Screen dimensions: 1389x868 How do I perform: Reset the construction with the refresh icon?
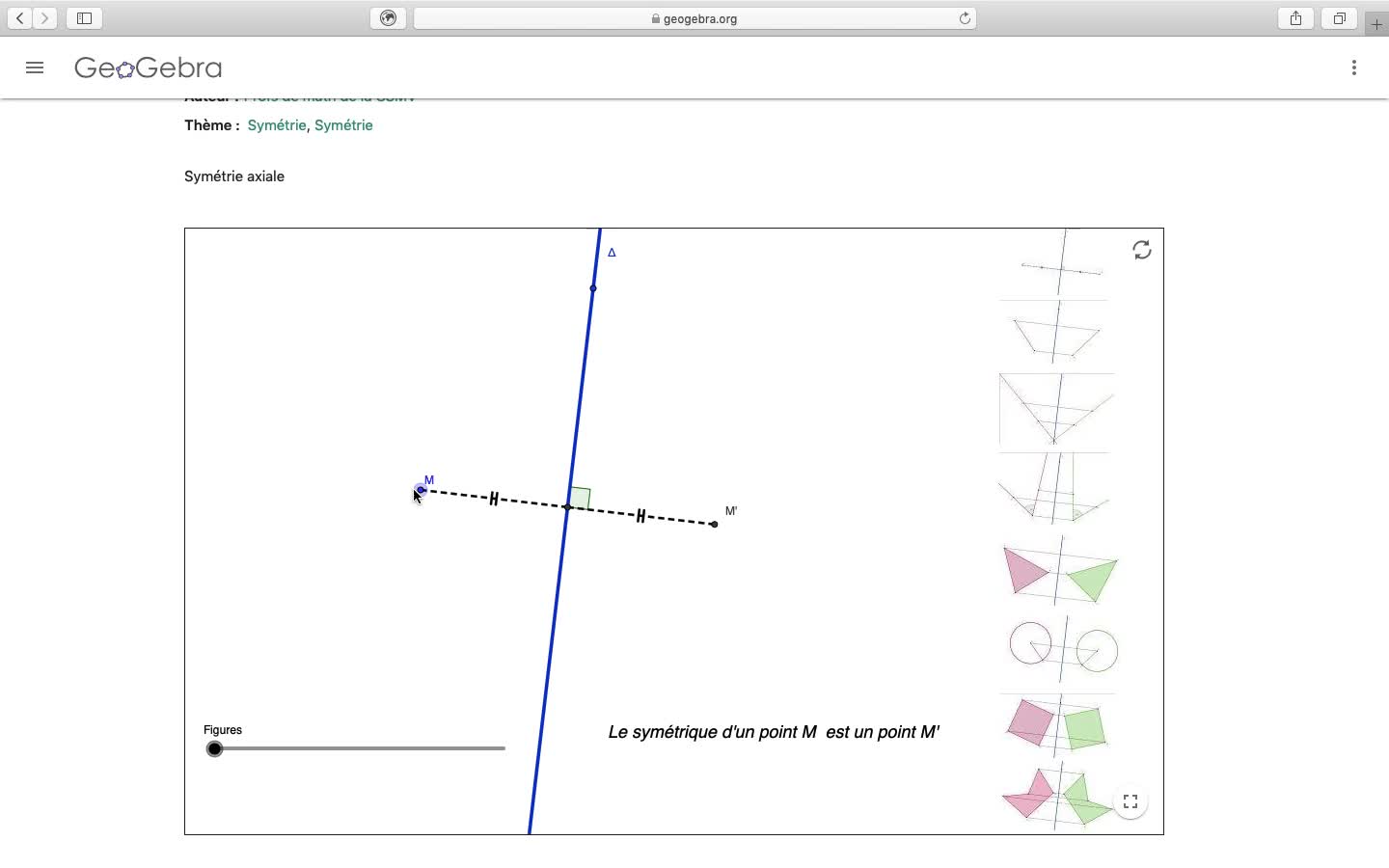tap(1142, 251)
